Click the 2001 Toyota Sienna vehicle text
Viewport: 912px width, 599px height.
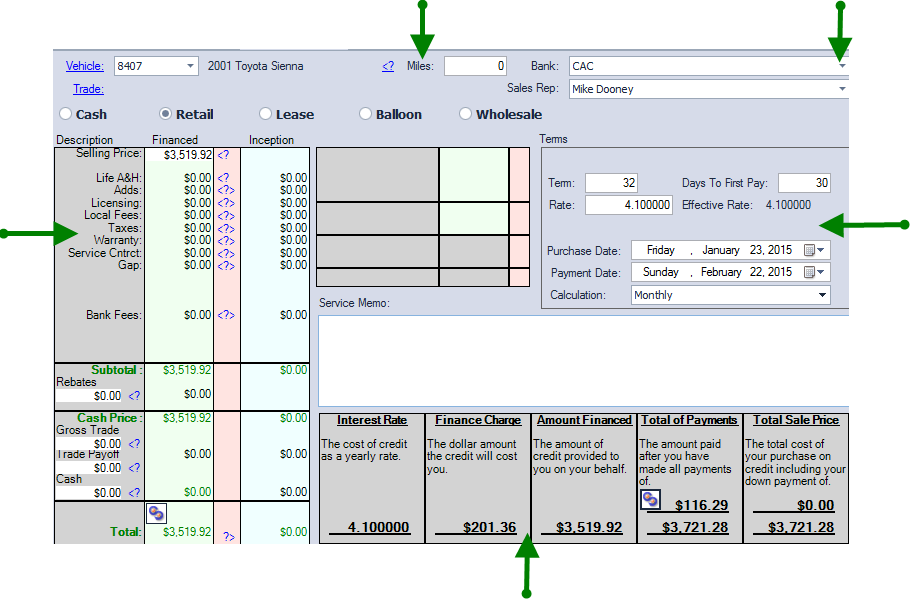(255, 66)
